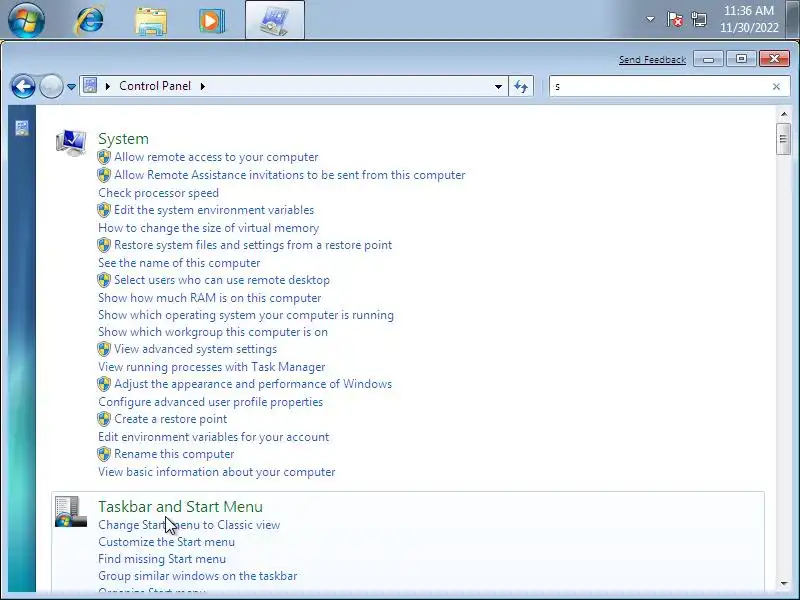The height and width of the screenshot is (600, 800).
Task: Open Customize the Start menu
Action: 166,542
